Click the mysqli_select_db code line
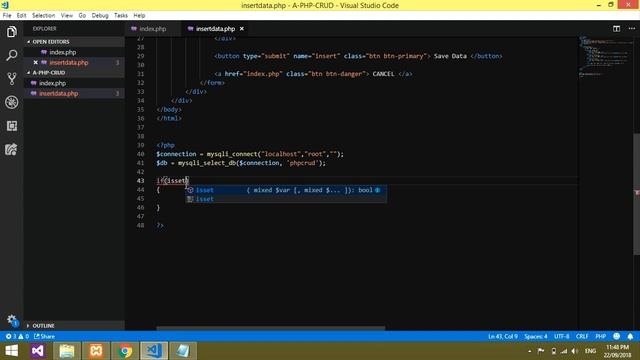The width and height of the screenshot is (640, 360). 241,163
